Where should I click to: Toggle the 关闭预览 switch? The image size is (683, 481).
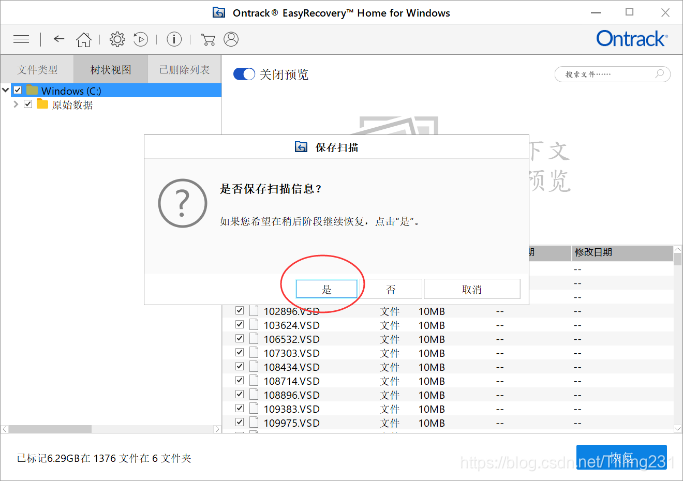(x=244, y=74)
